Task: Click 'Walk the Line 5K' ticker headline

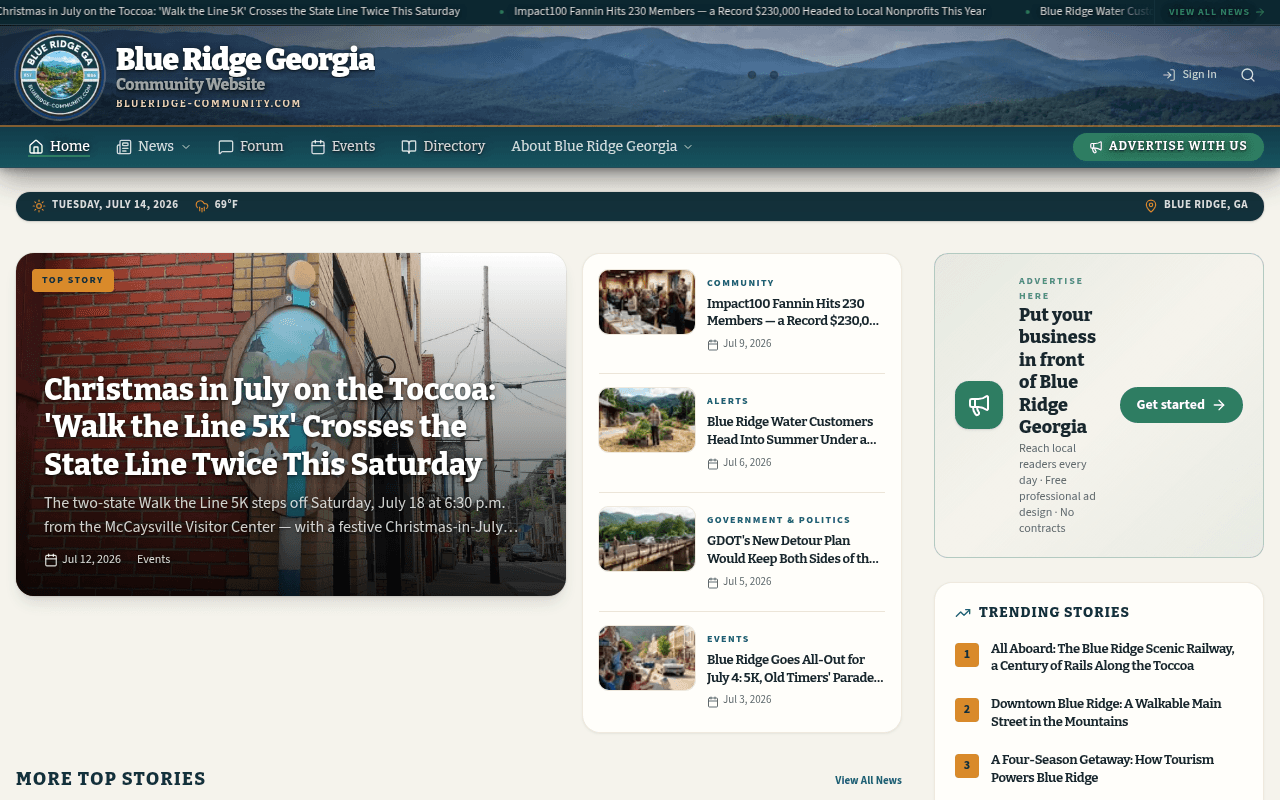Action: coord(230,12)
